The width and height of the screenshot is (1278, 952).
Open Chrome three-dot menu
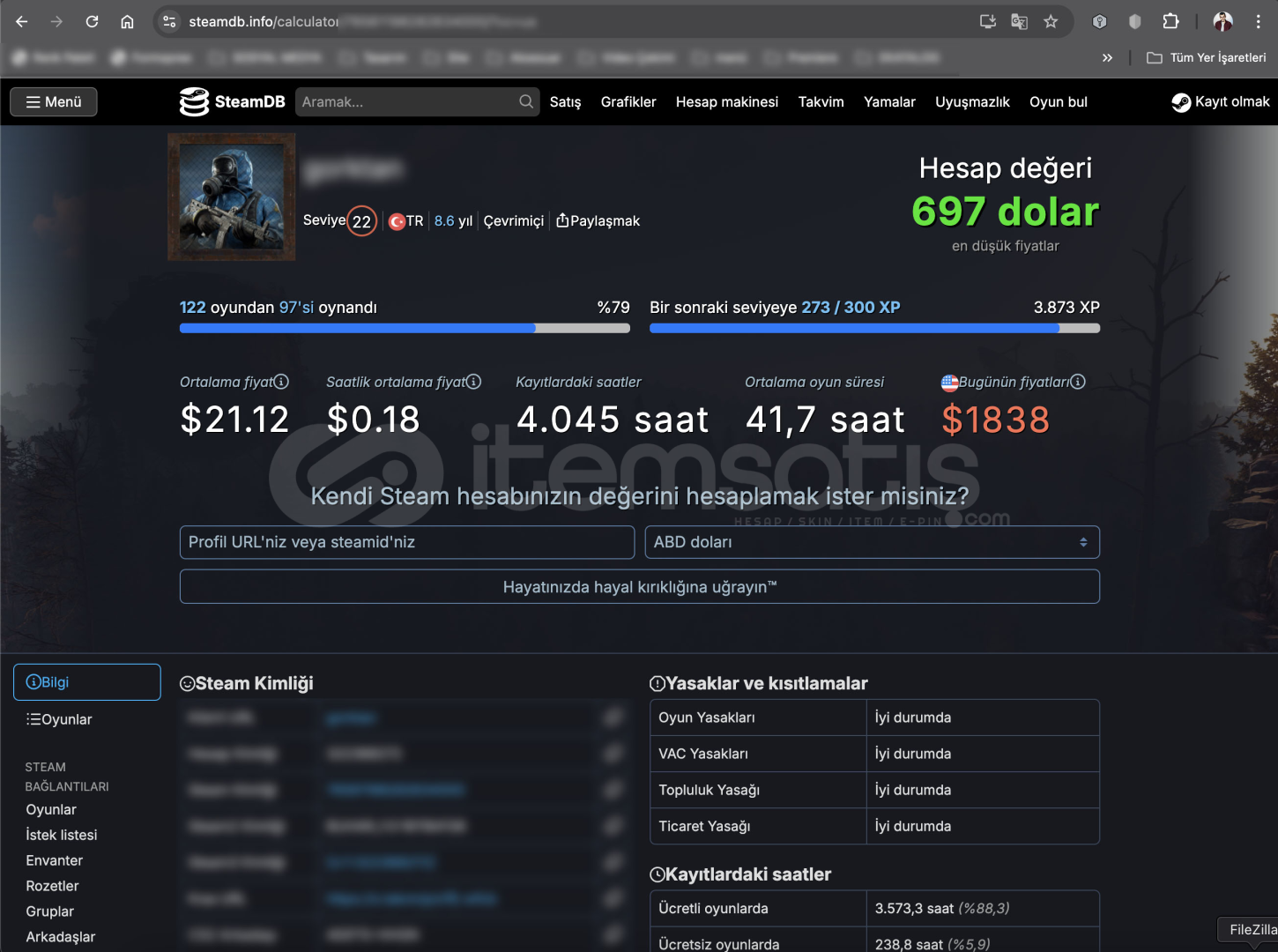click(1258, 21)
